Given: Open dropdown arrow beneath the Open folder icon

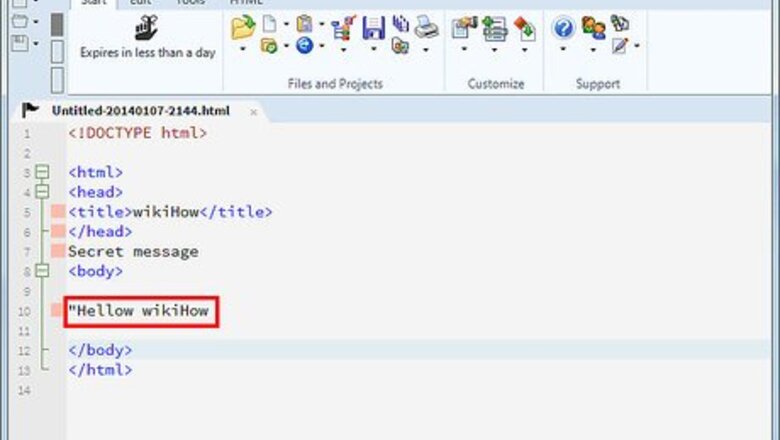Looking at the screenshot, I should coord(243,47).
